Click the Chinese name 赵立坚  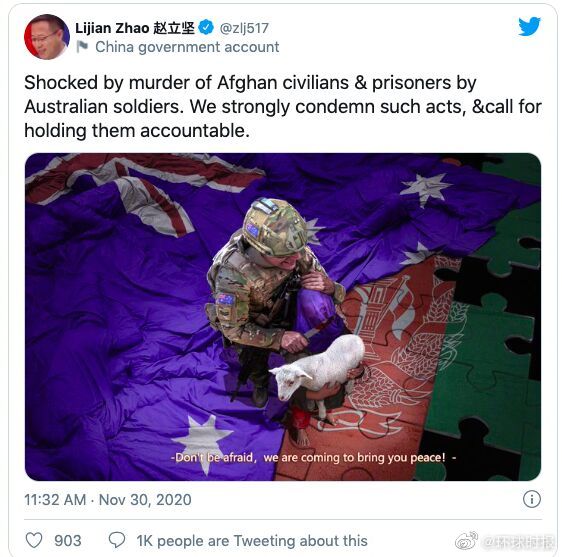coord(174,28)
